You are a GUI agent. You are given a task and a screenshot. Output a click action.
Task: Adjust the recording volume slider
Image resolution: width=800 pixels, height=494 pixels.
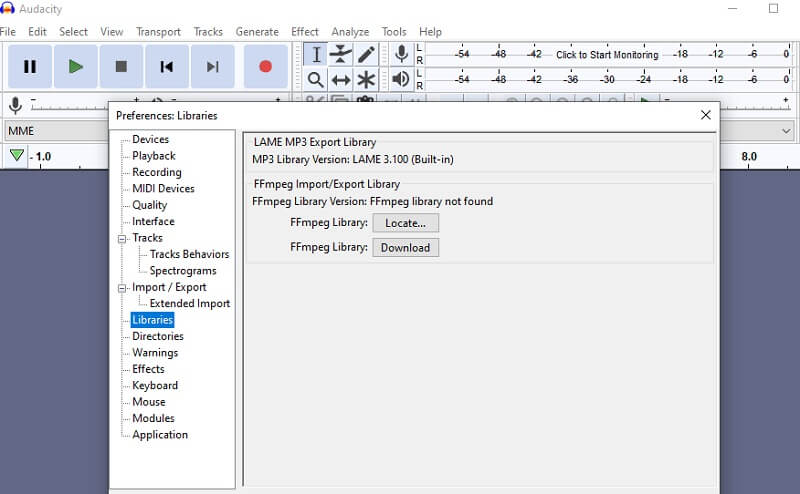tap(70, 105)
